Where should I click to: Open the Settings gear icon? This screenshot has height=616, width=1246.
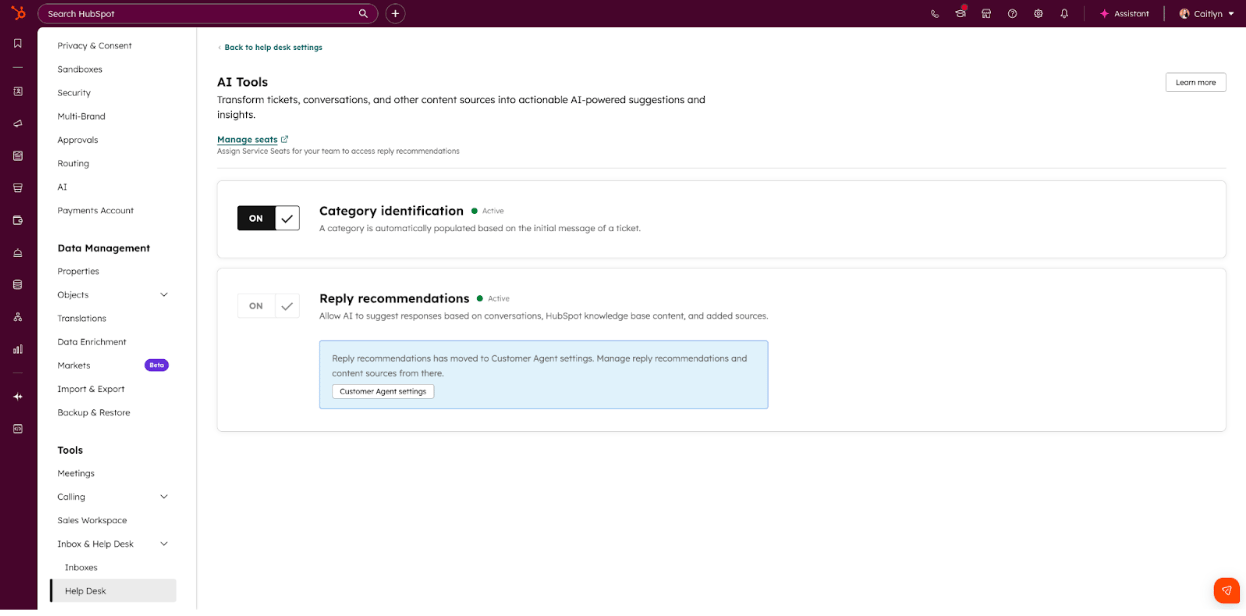click(1038, 14)
